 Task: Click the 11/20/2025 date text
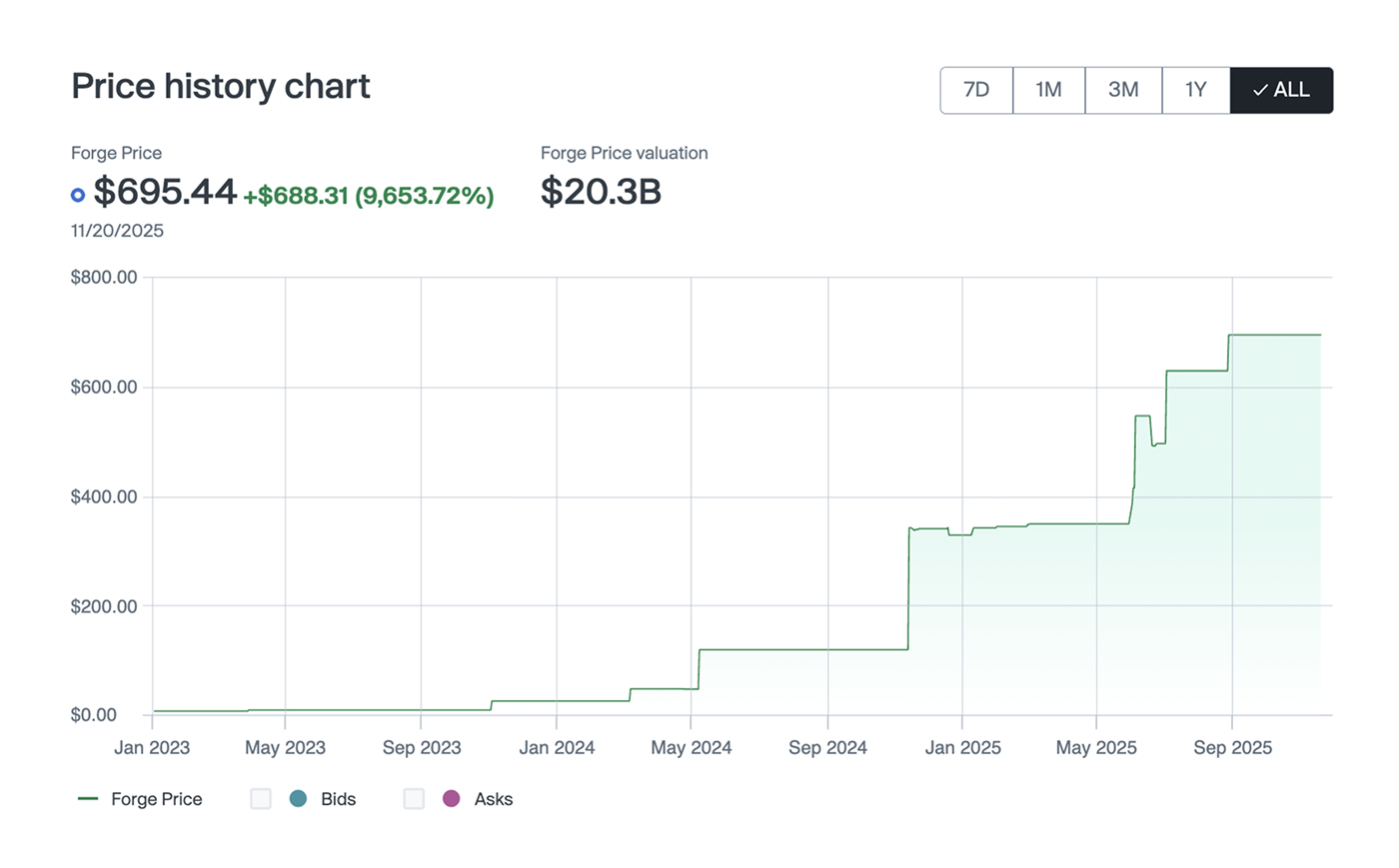pyautogui.click(x=117, y=231)
